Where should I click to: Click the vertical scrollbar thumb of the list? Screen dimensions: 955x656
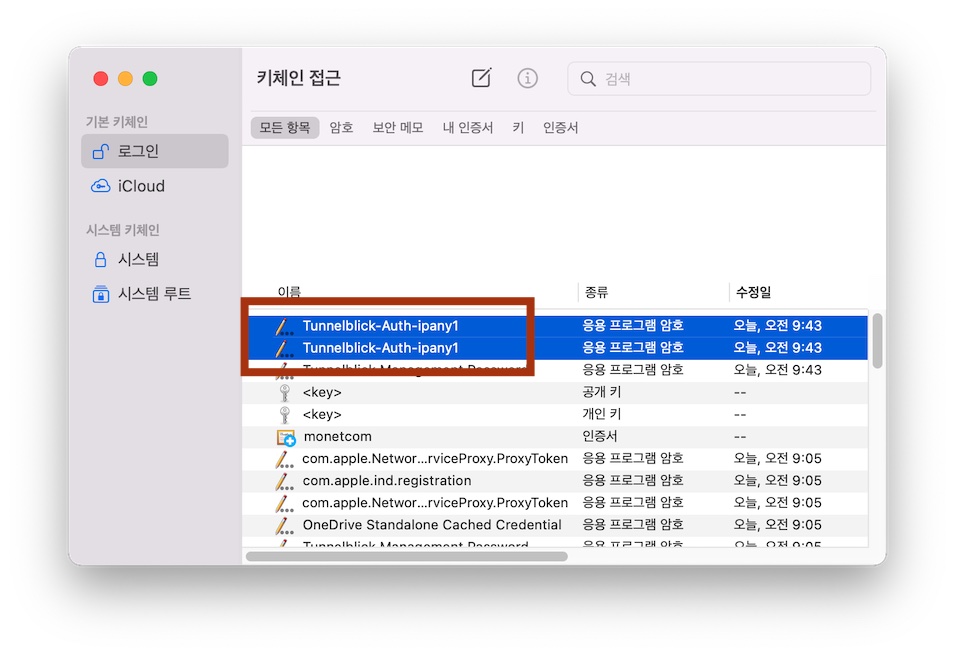[877, 340]
